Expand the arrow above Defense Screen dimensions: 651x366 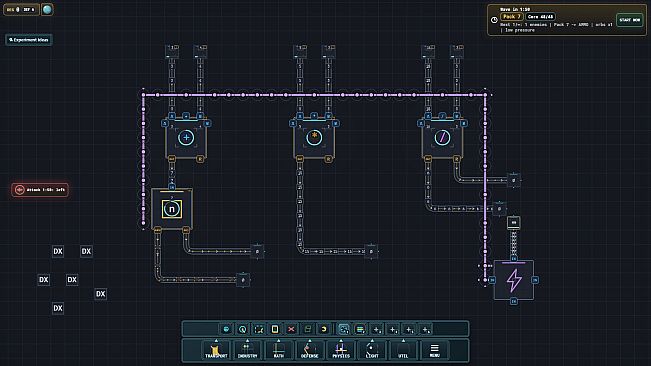(310, 341)
